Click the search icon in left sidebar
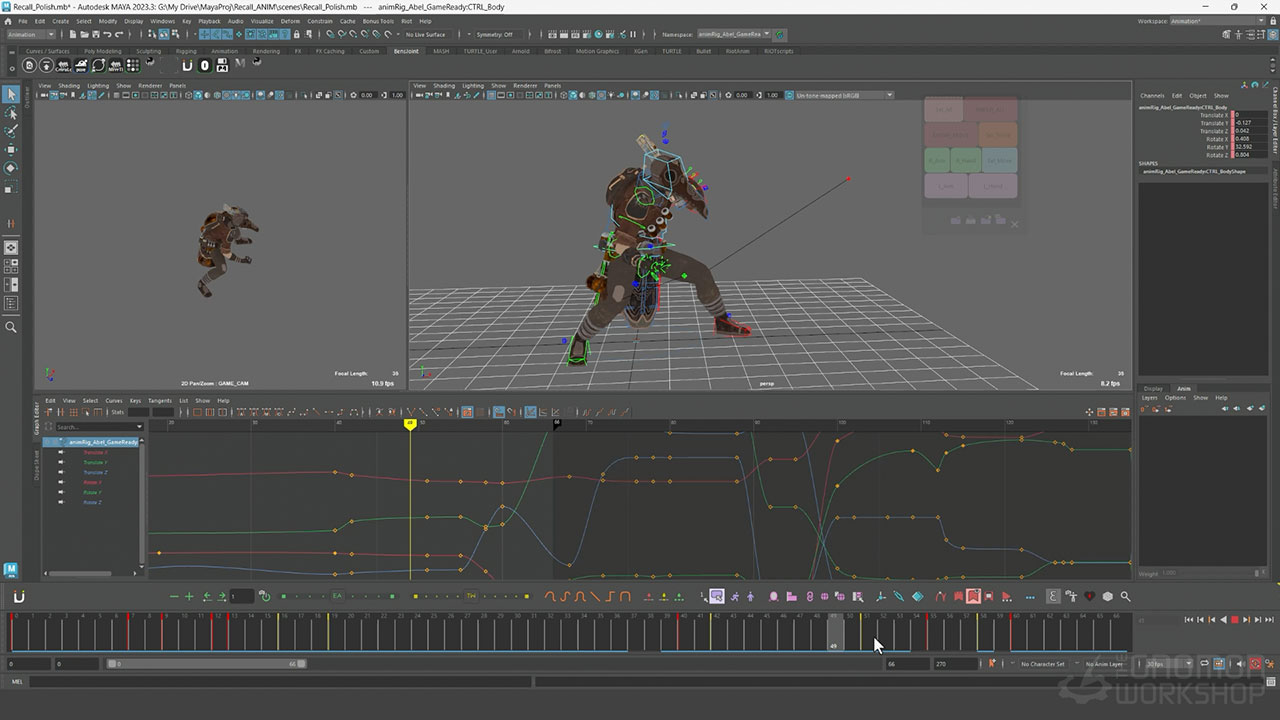Screen dimensions: 1280x720 (x=11, y=327)
